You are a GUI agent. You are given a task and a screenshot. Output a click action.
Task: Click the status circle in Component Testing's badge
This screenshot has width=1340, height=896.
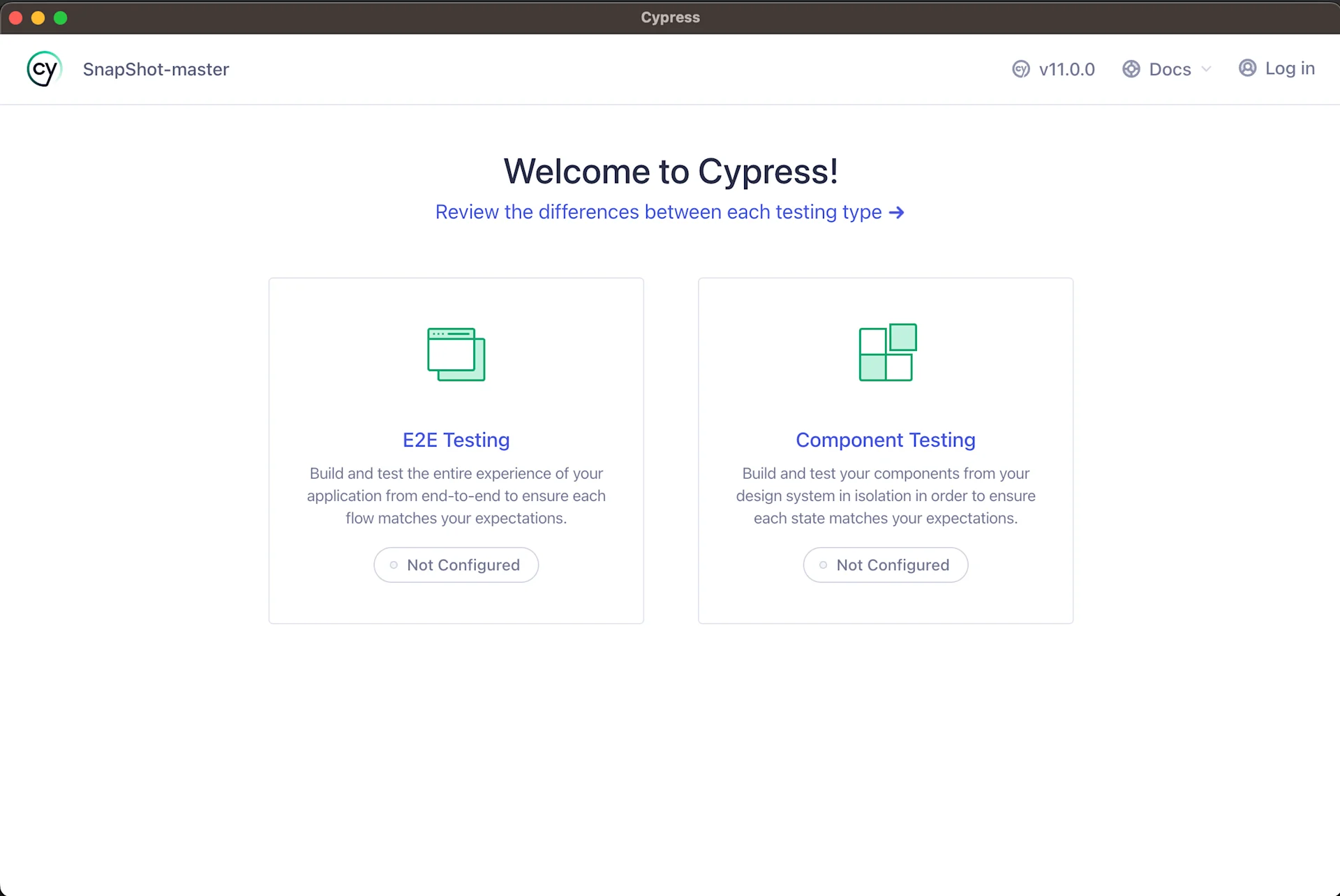click(823, 565)
